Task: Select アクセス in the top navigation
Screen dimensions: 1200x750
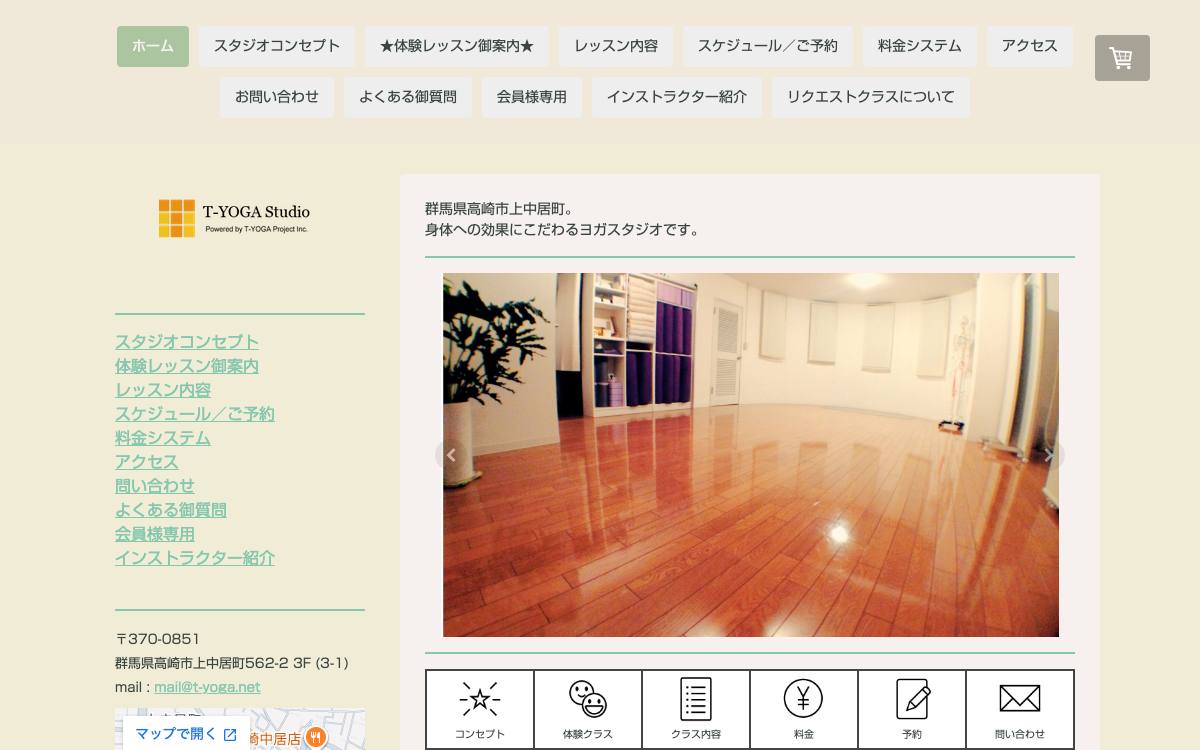Action: [x=1030, y=46]
